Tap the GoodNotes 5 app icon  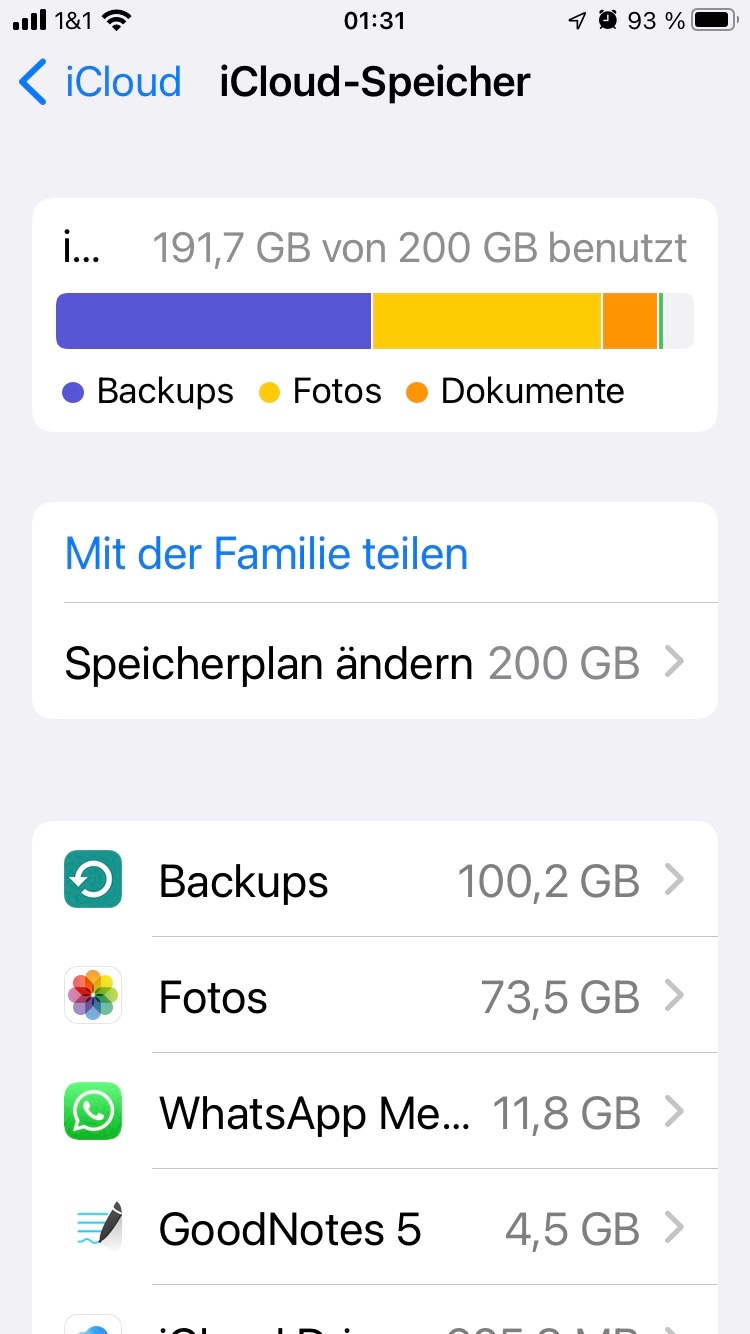(93, 1227)
